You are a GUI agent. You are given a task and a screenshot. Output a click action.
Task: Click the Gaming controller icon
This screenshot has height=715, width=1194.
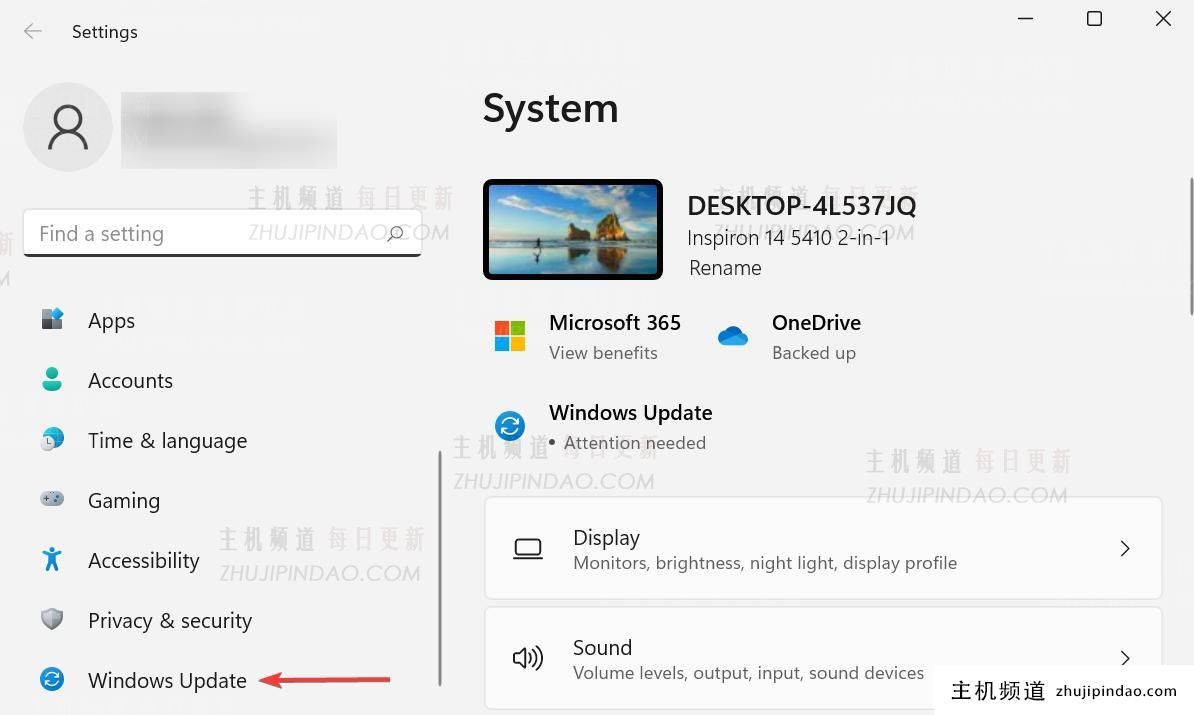coord(52,498)
